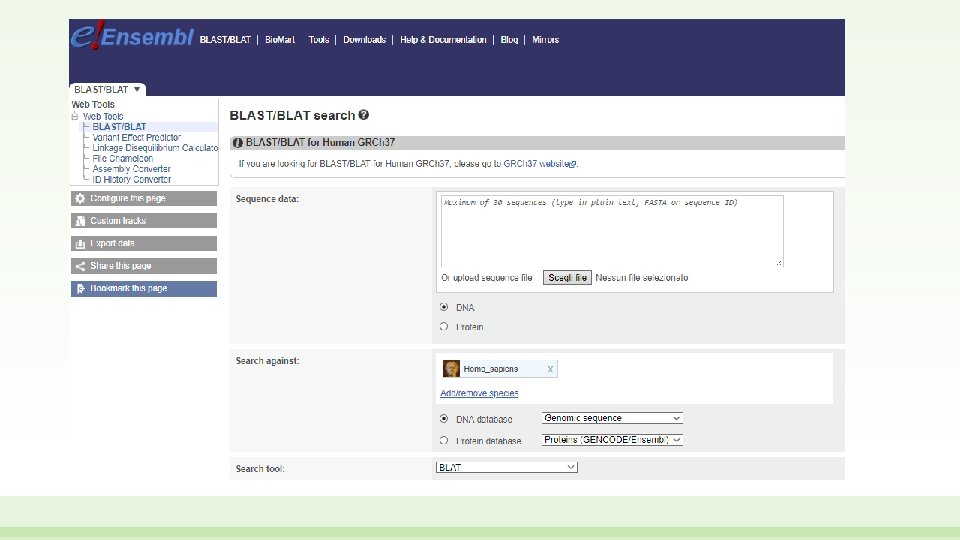Open Tools in top navigation
Screen dimensions: 960x540
319,40
